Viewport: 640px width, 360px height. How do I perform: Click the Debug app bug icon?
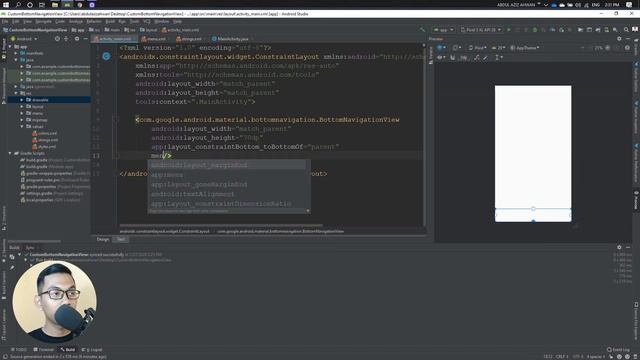(x=535, y=30)
